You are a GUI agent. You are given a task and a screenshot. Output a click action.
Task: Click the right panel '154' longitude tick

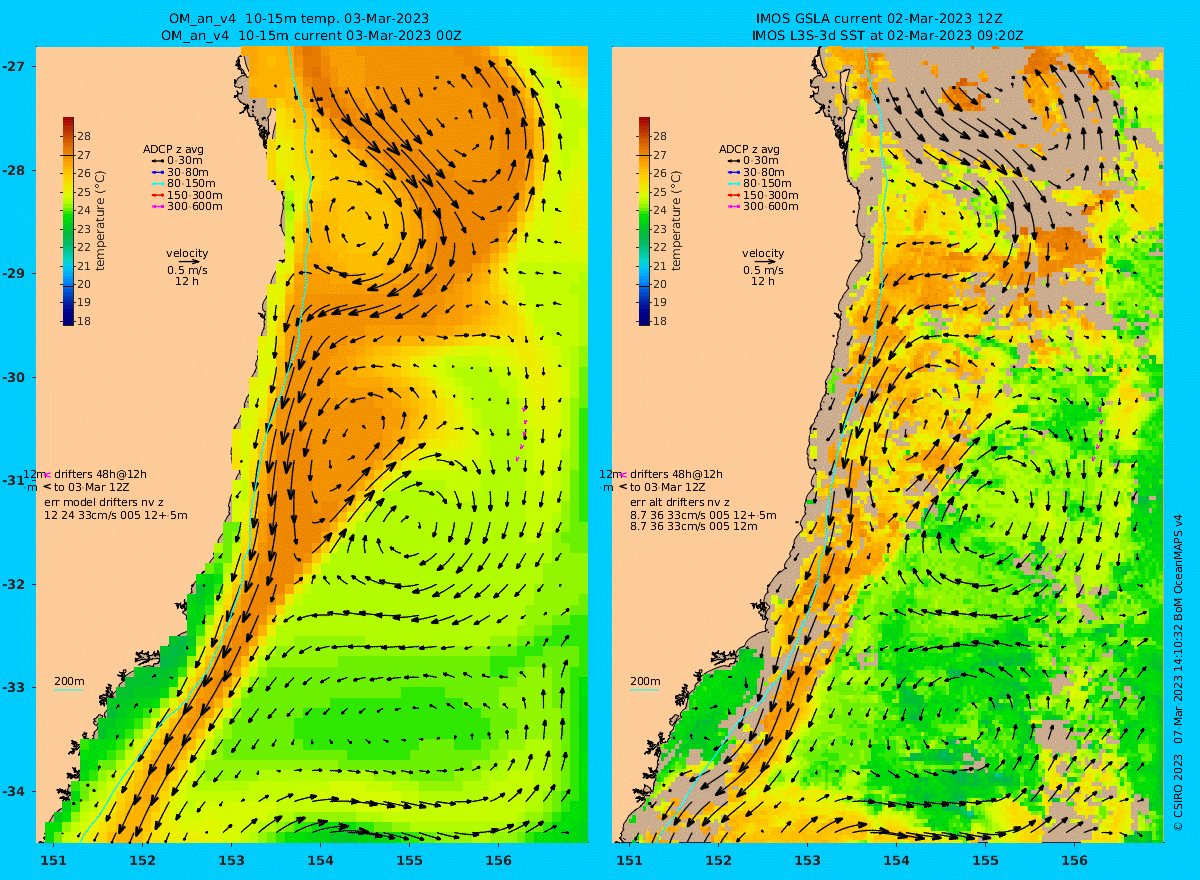click(x=897, y=860)
